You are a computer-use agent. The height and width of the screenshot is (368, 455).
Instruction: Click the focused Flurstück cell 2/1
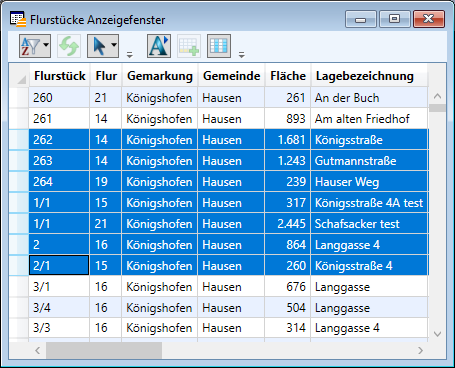point(59,266)
